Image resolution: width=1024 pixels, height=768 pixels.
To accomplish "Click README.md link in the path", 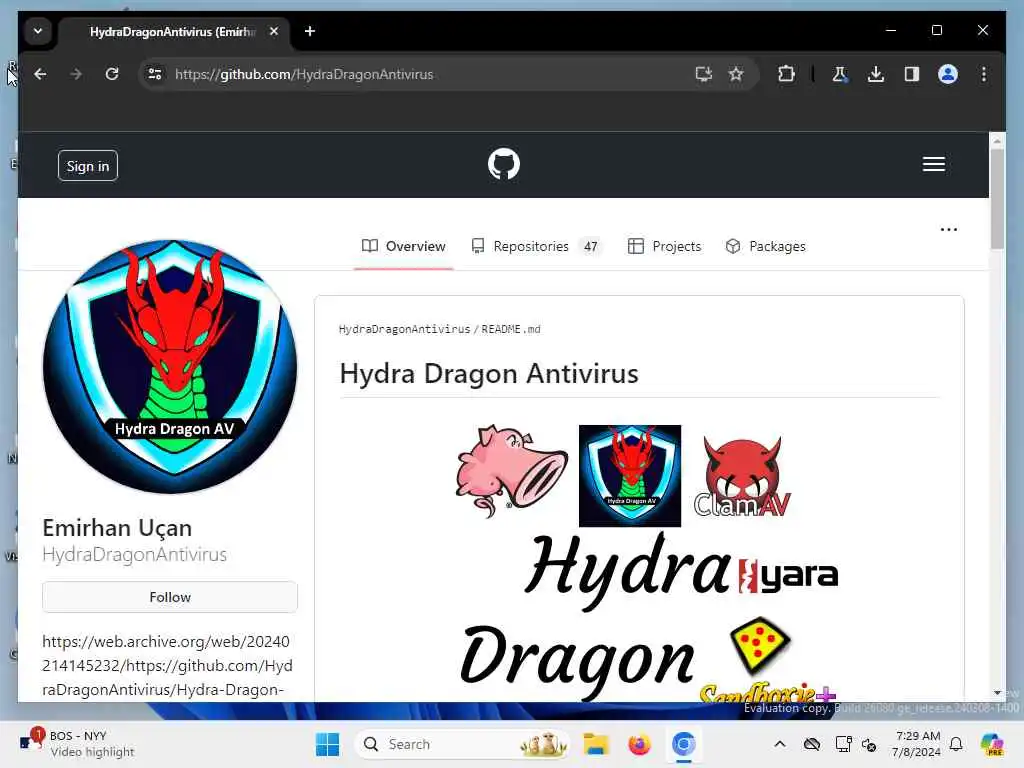I will click(x=511, y=329).
